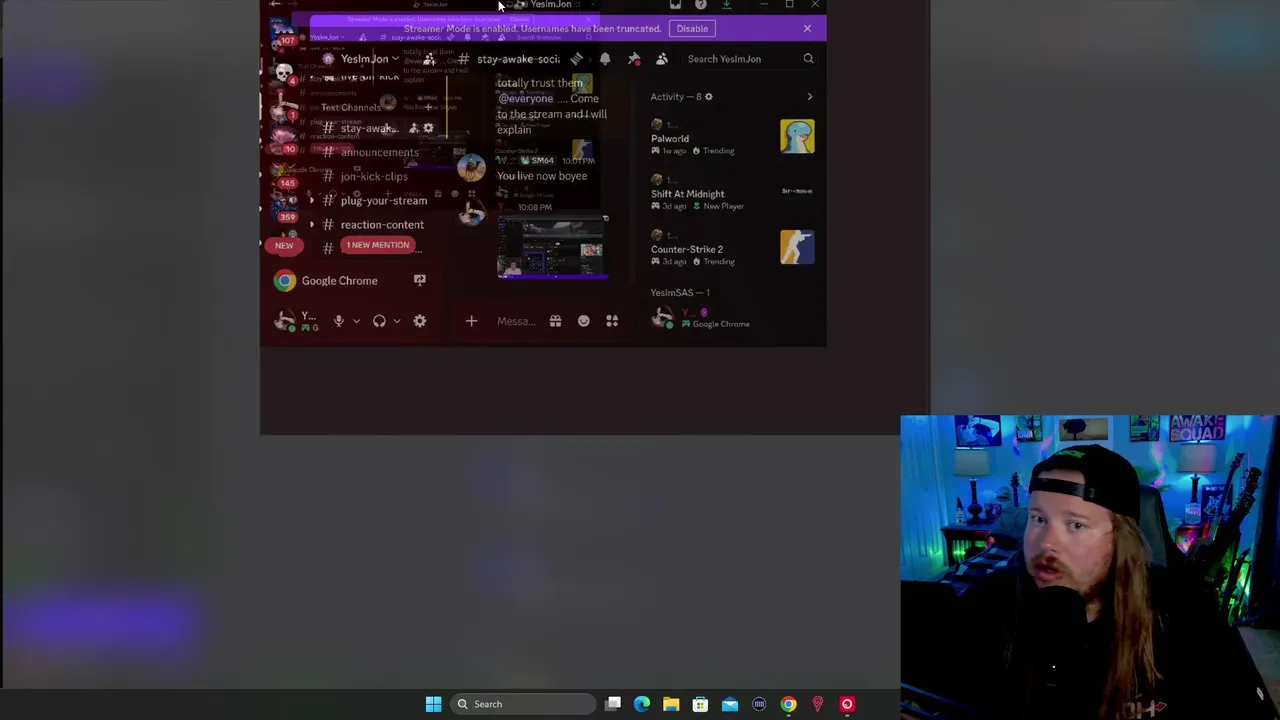Click the Palworld game thumbnail
The height and width of the screenshot is (720, 1280).
[797, 137]
